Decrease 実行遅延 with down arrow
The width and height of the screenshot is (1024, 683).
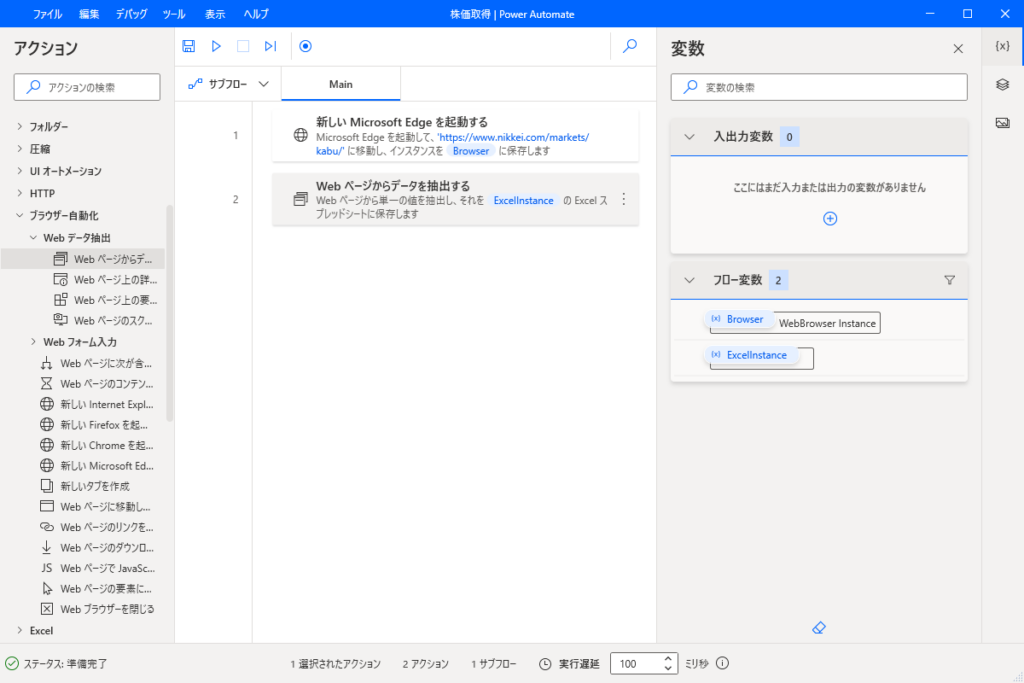tap(667, 669)
